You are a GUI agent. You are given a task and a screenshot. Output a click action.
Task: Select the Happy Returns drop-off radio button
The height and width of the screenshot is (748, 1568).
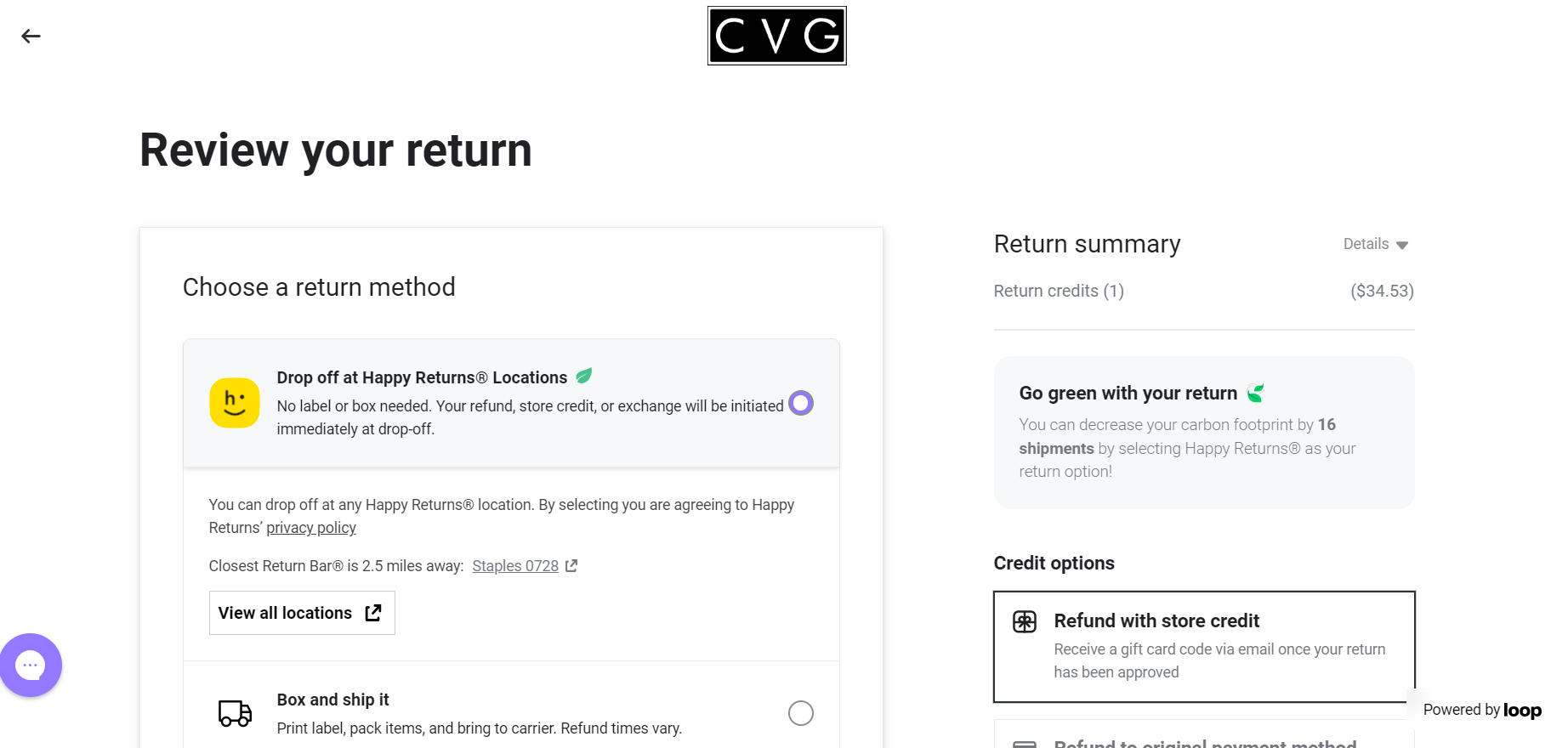[x=801, y=403]
